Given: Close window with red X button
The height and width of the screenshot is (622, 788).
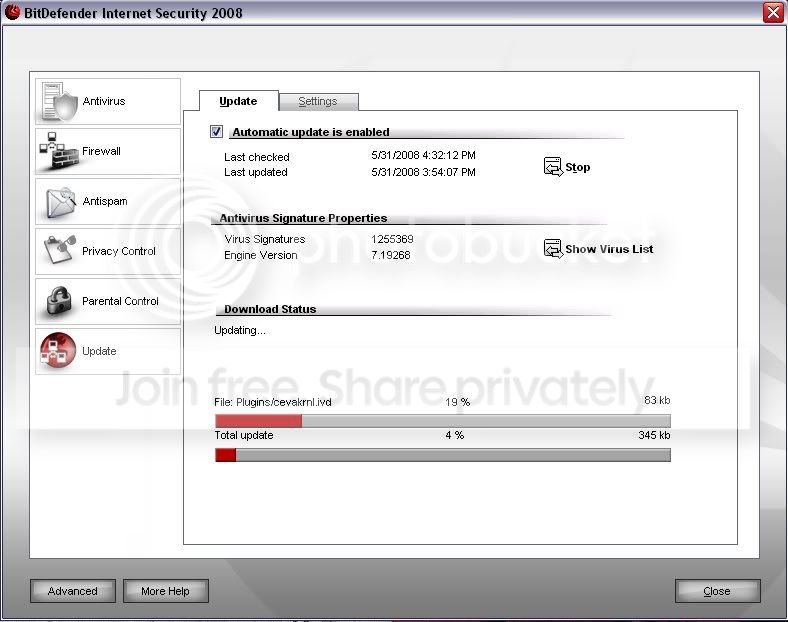Looking at the screenshot, I should (x=773, y=12).
